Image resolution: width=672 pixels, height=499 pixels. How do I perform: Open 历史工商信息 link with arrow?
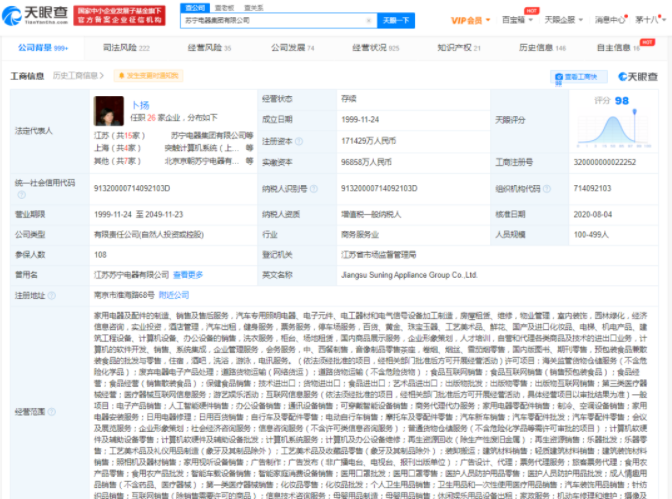point(78,76)
